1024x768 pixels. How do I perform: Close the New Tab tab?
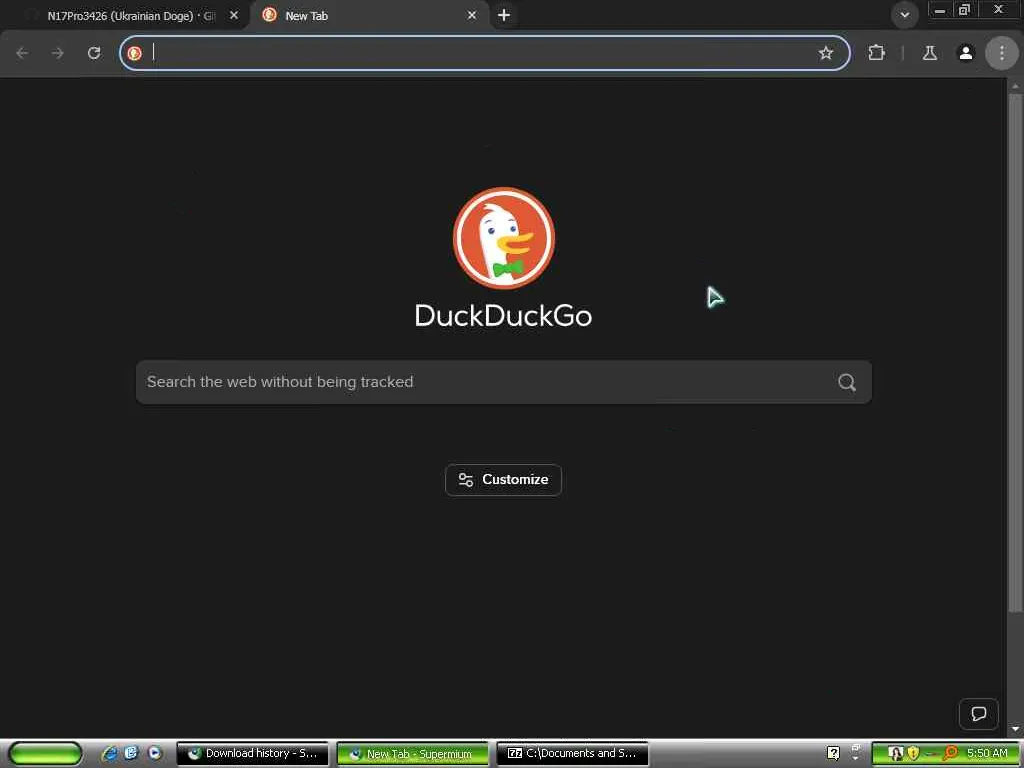(472, 15)
